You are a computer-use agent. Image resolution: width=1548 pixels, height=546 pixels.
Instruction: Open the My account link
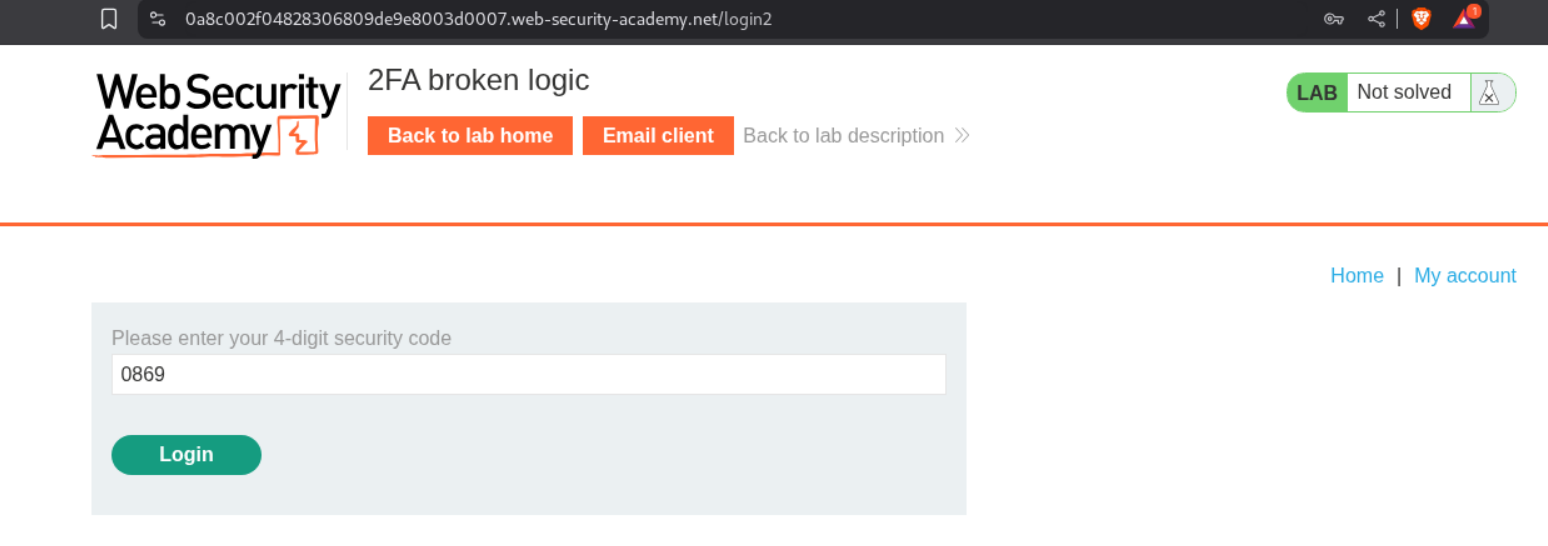click(1465, 276)
